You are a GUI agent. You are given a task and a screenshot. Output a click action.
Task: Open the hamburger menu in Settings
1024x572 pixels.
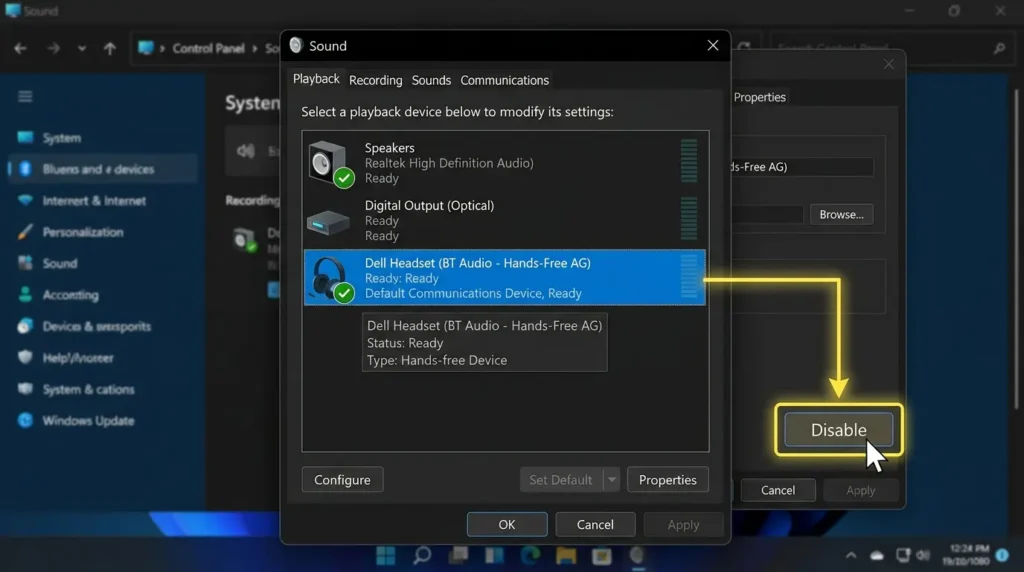click(x=25, y=97)
